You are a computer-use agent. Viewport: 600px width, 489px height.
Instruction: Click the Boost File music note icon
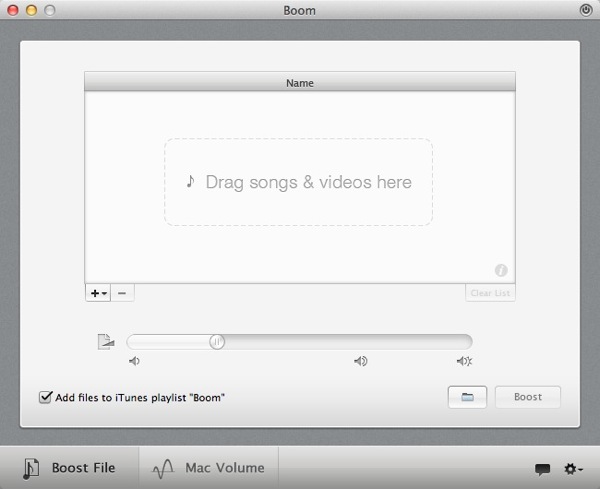[31, 468]
